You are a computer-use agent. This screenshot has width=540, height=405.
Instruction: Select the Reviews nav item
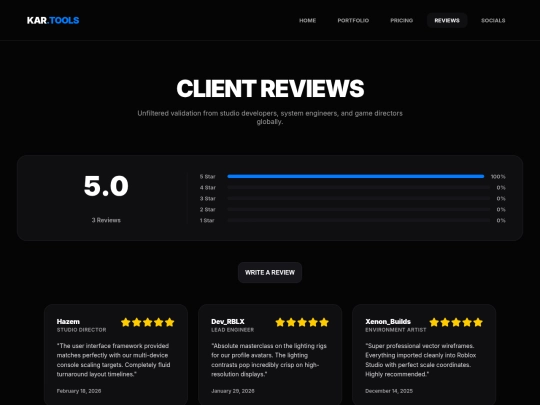pos(447,20)
